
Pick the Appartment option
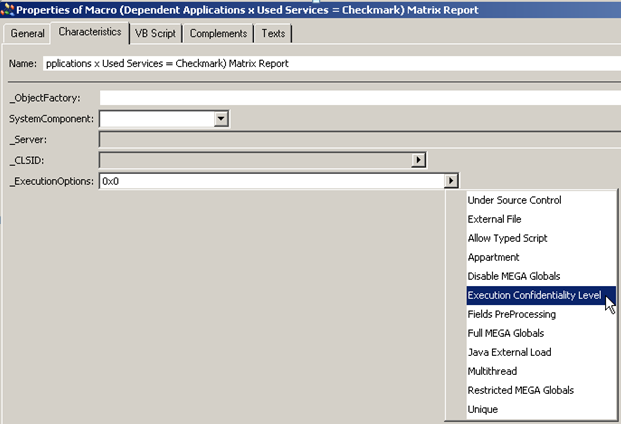(x=494, y=257)
